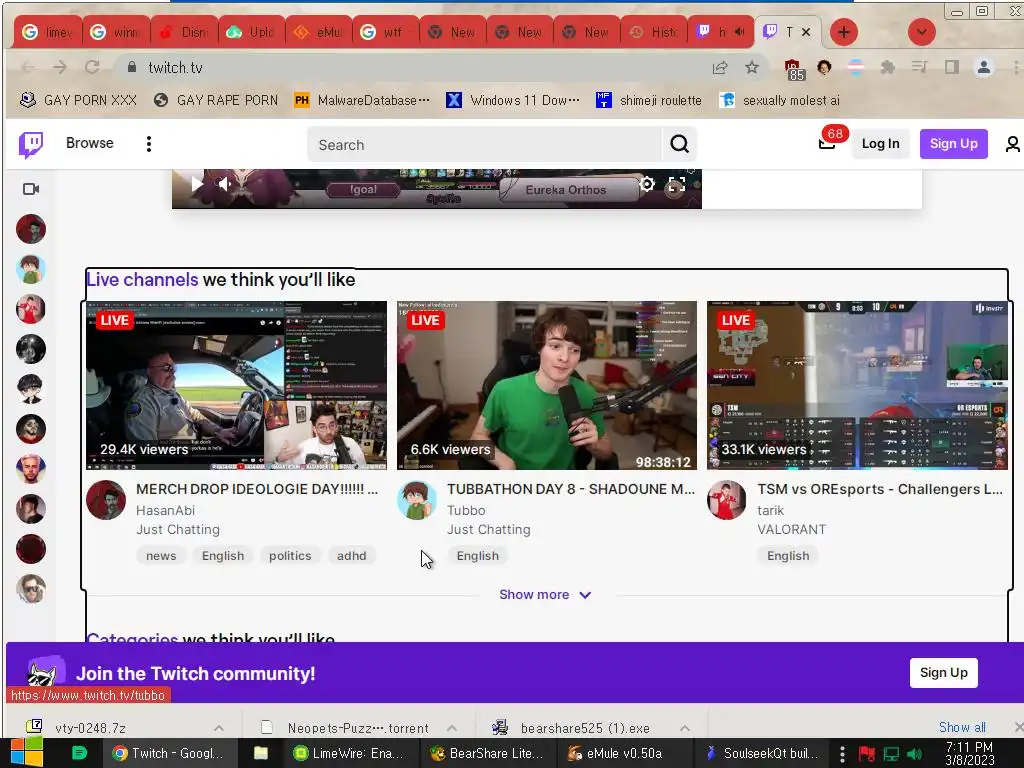This screenshot has height=768, width=1024.
Task: Open the tab search dropdown arrow
Action: coord(921,32)
